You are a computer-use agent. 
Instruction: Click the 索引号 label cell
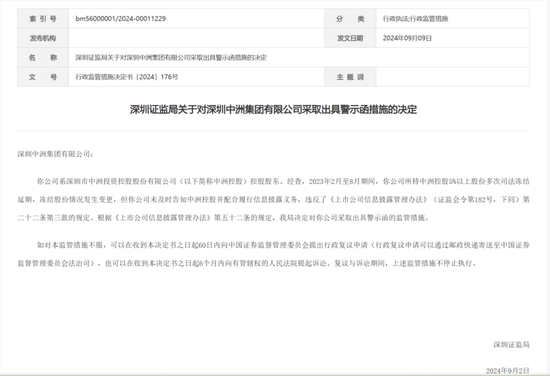(x=43, y=19)
